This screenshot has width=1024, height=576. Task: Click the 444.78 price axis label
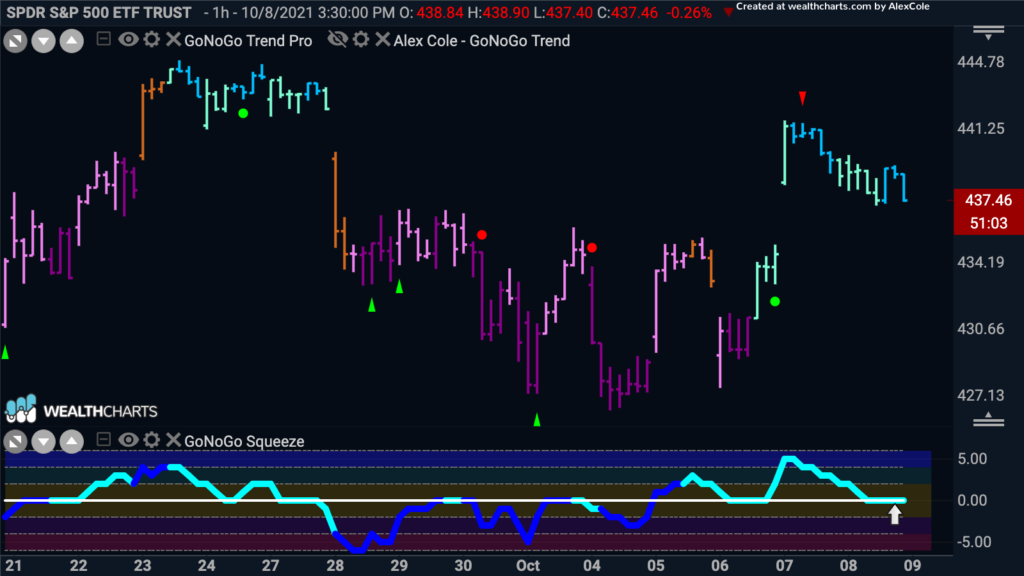[x=981, y=62]
